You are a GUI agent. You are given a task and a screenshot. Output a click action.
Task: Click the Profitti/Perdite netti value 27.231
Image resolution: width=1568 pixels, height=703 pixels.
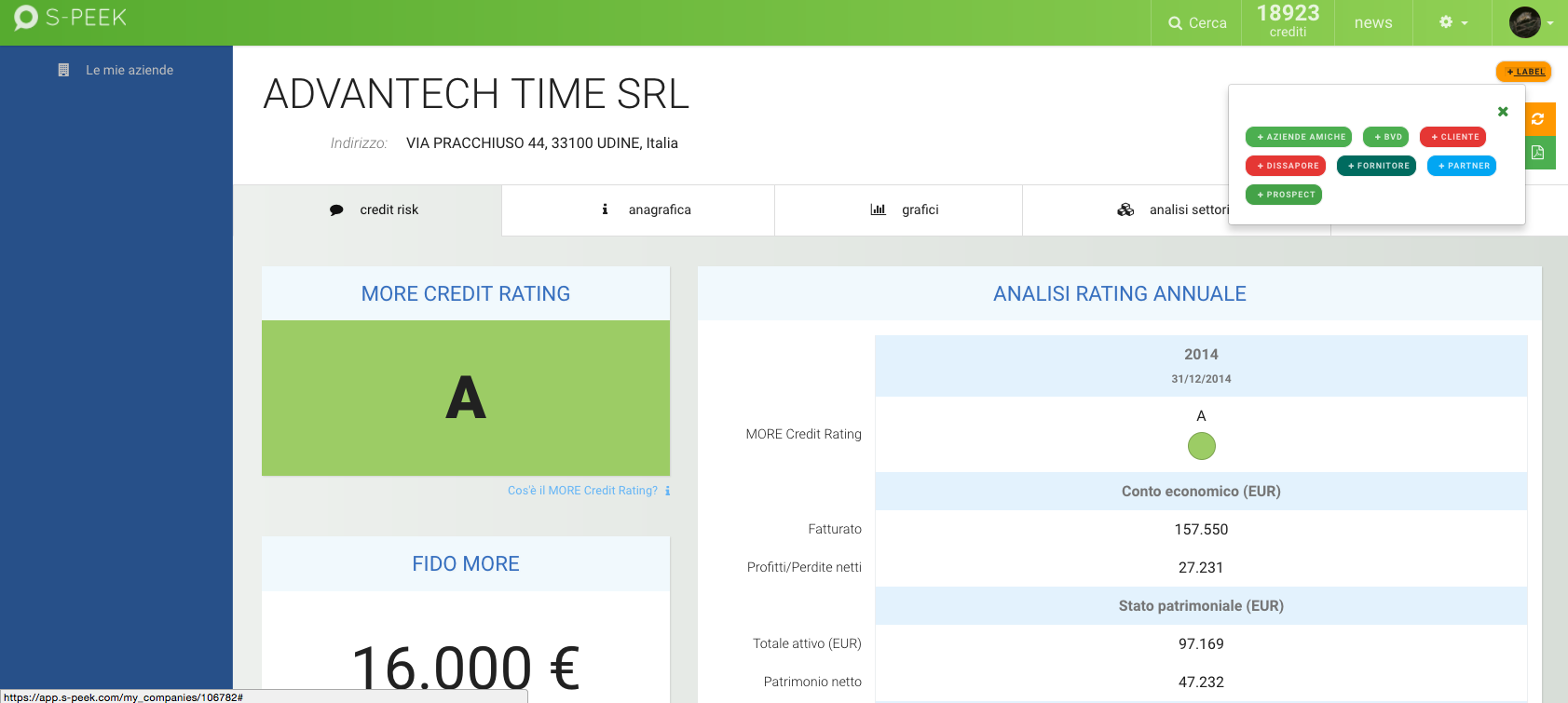[x=1201, y=568]
